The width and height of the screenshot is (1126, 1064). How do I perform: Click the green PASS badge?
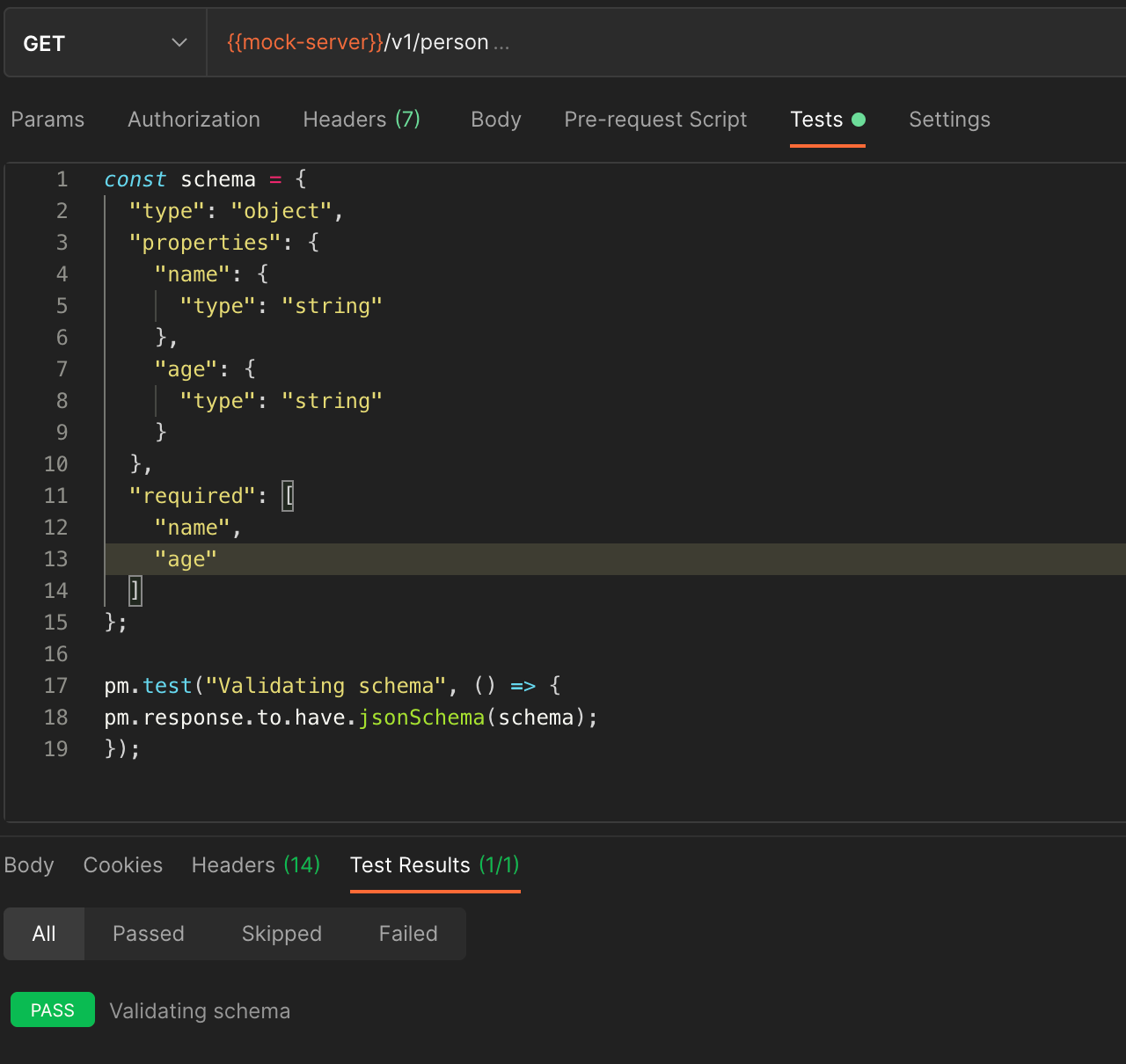tap(52, 1009)
